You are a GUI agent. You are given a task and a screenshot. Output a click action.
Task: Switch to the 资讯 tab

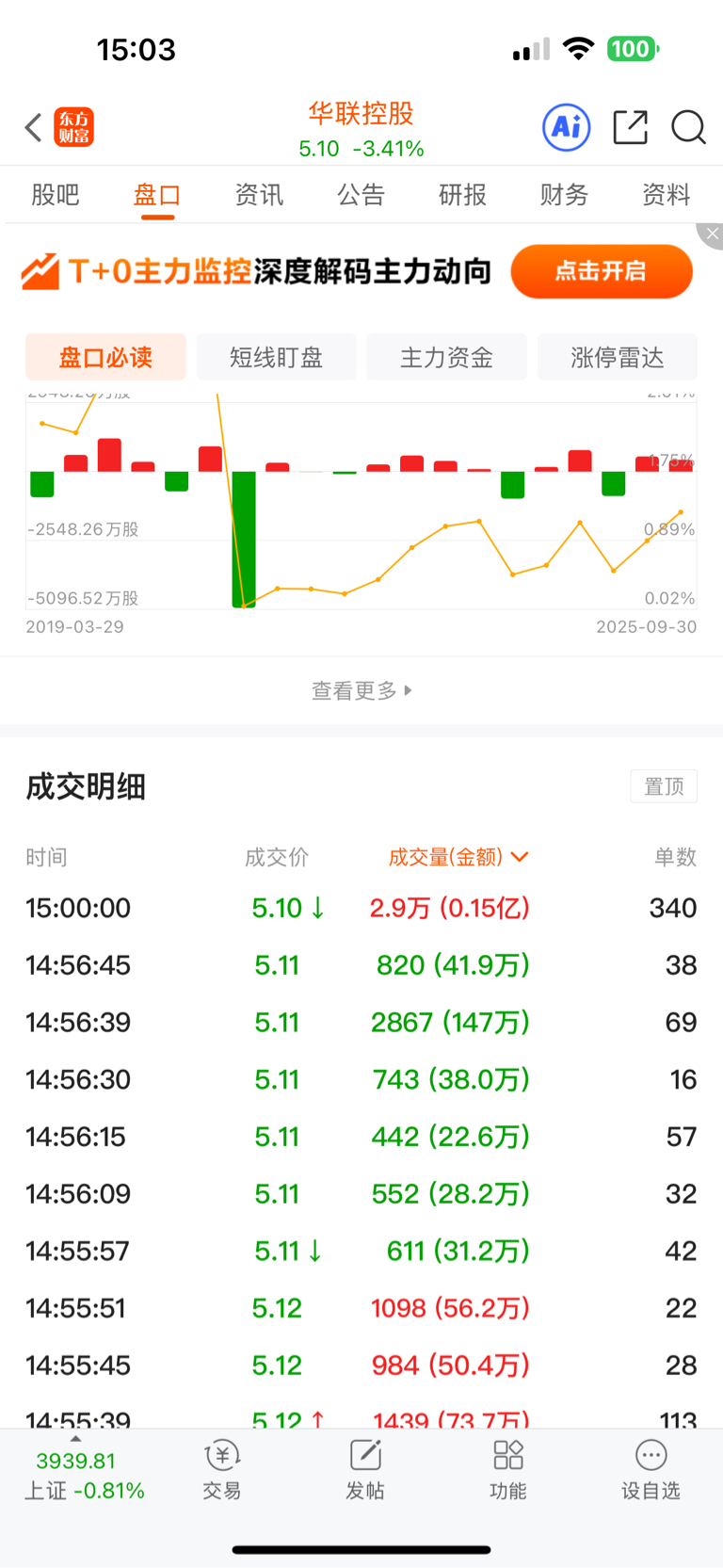[259, 195]
